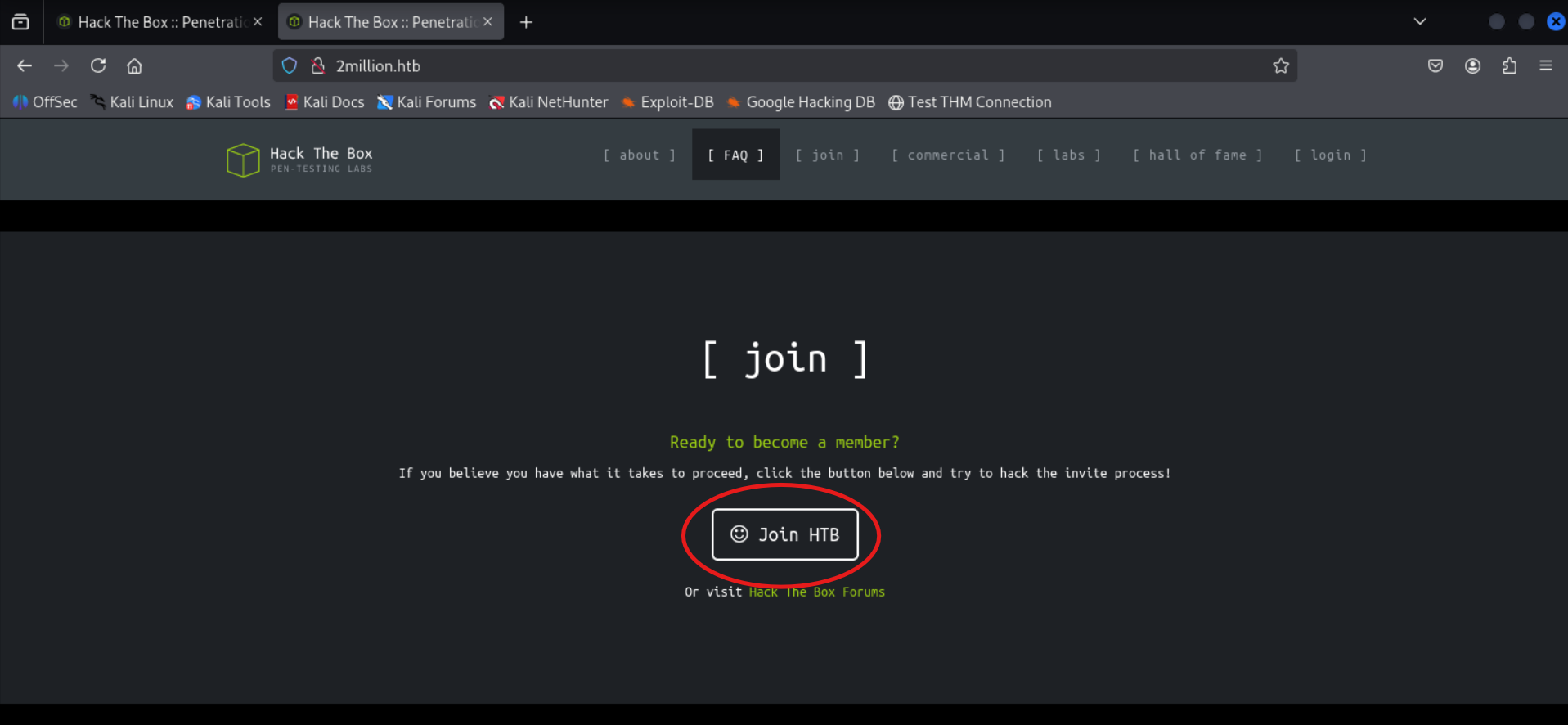1568x725 pixels.
Task: Open the OffSec bookmark
Action: (x=45, y=102)
